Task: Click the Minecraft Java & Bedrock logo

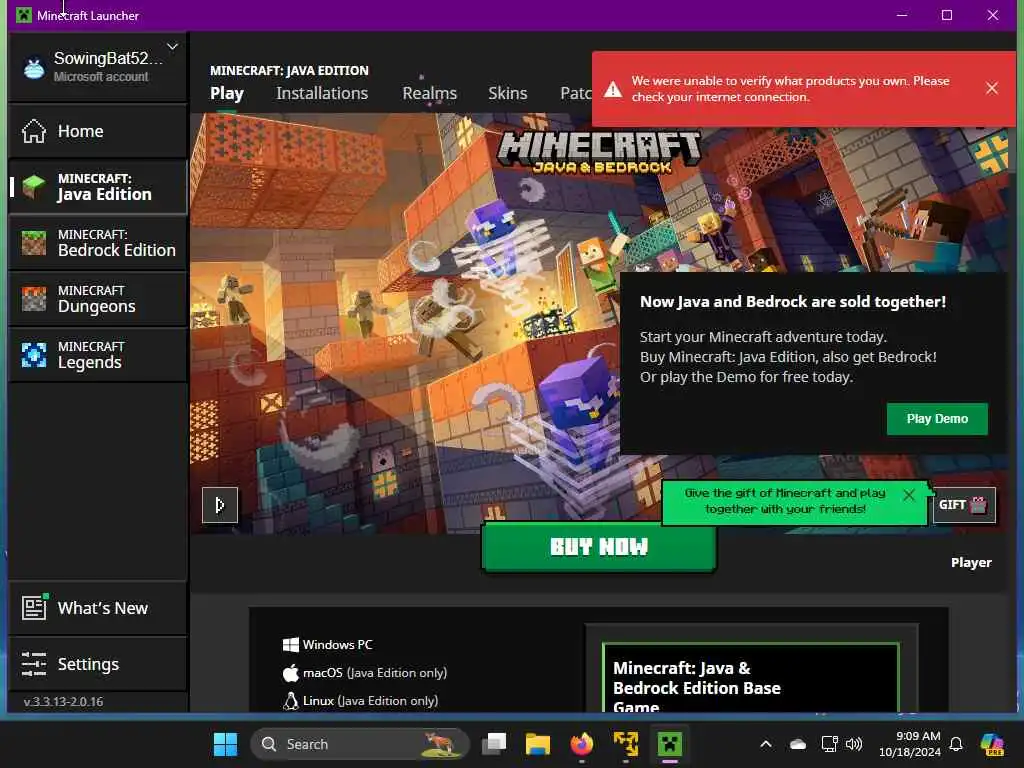Action: [x=599, y=152]
